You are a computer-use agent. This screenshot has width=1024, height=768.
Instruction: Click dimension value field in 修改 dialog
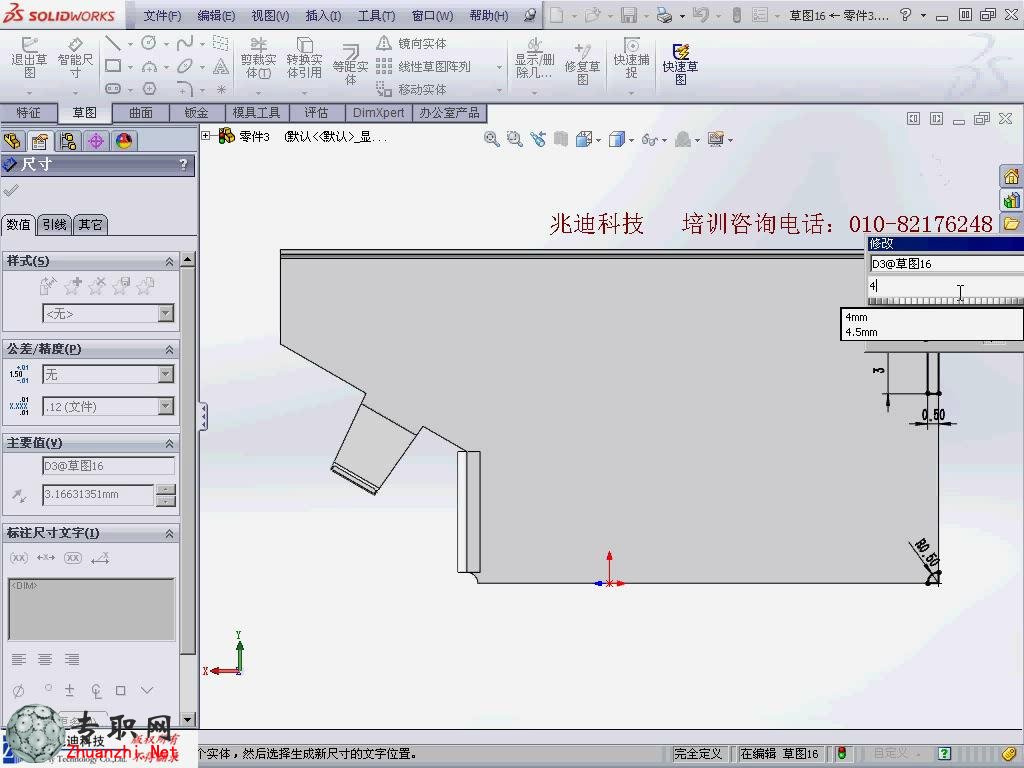[x=946, y=286]
